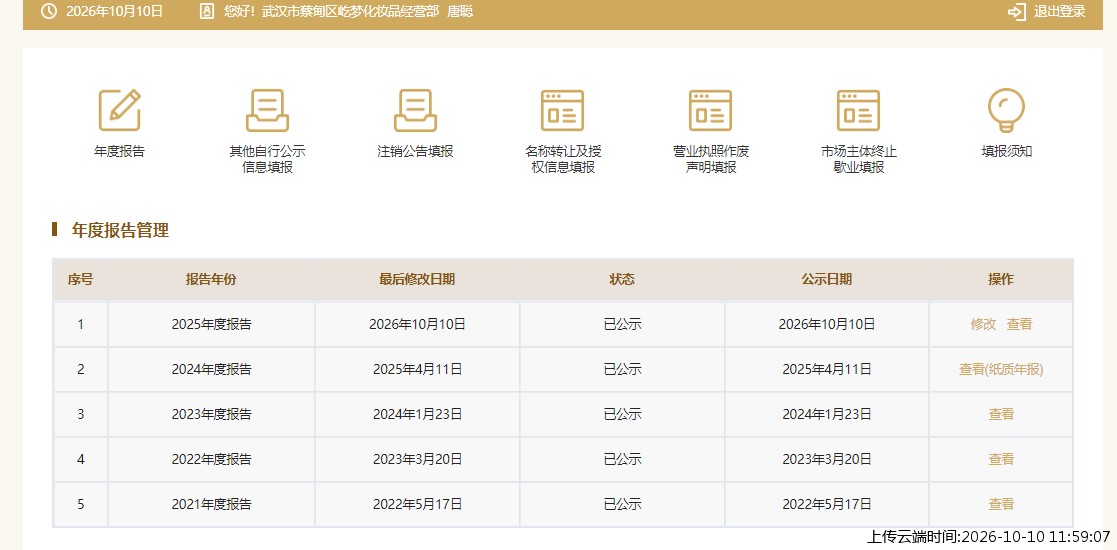Select 名称转让及授权信息填报 label text
Viewport: 1117px width, 550px height.
click(563, 160)
